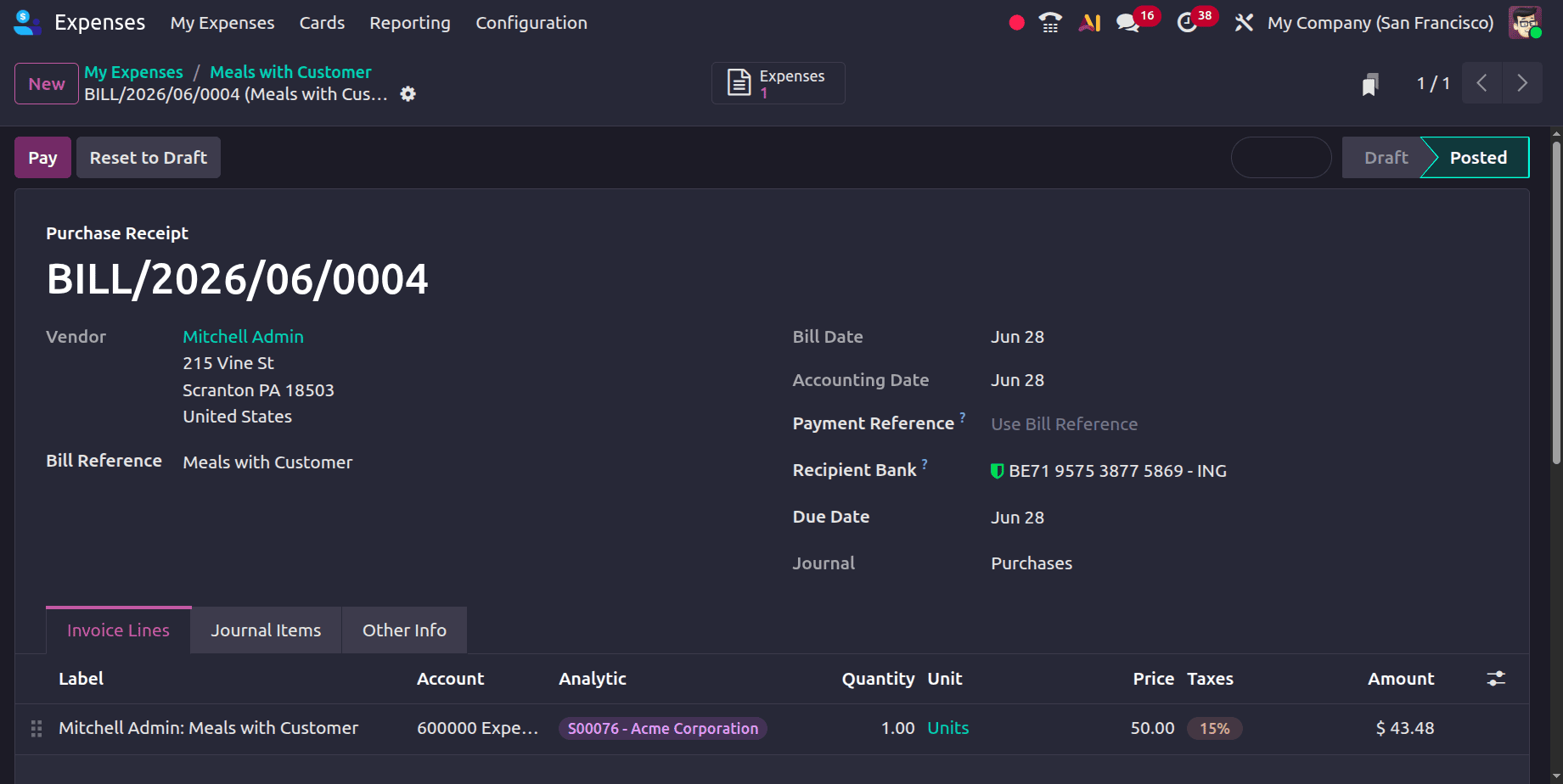The width and height of the screenshot is (1563, 784).
Task: Click the Journal value Purchases
Action: tap(1032, 563)
